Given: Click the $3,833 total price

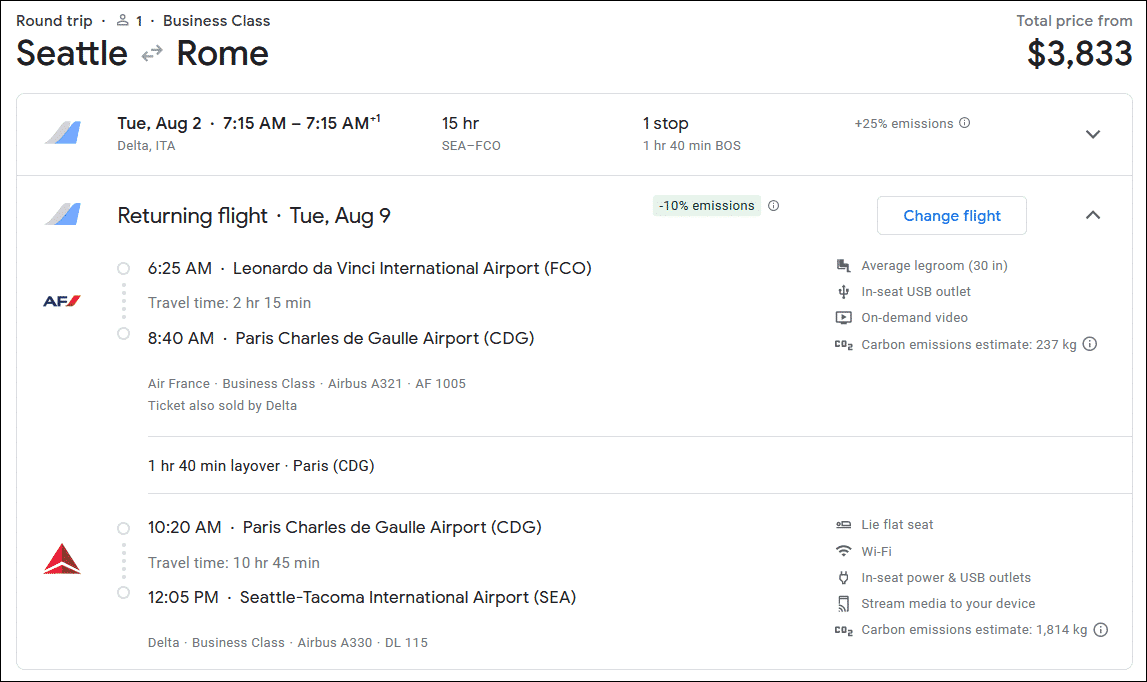Looking at the screenshot, I should pos(1079,54).
